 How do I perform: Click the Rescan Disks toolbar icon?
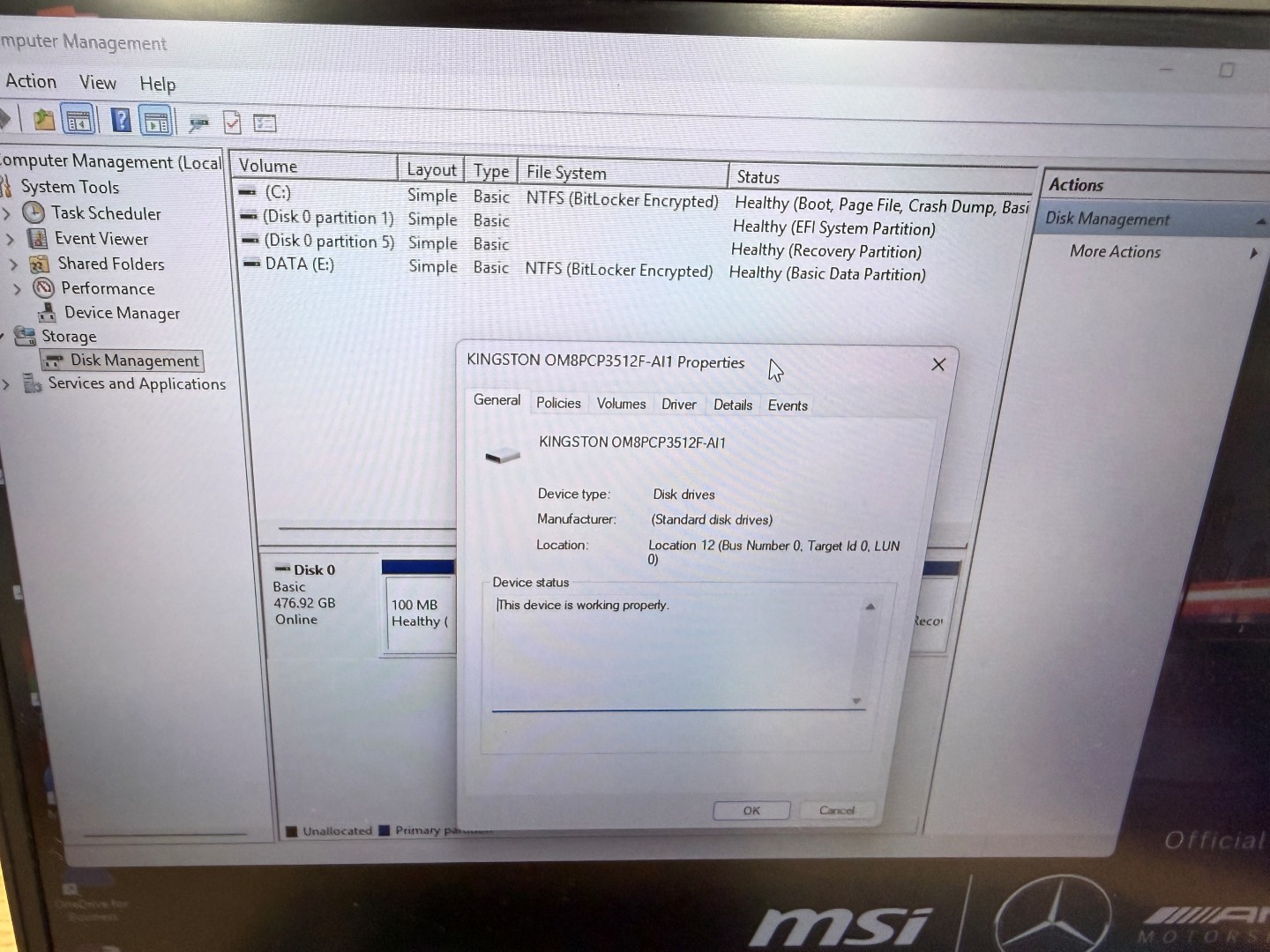[198, 123]
